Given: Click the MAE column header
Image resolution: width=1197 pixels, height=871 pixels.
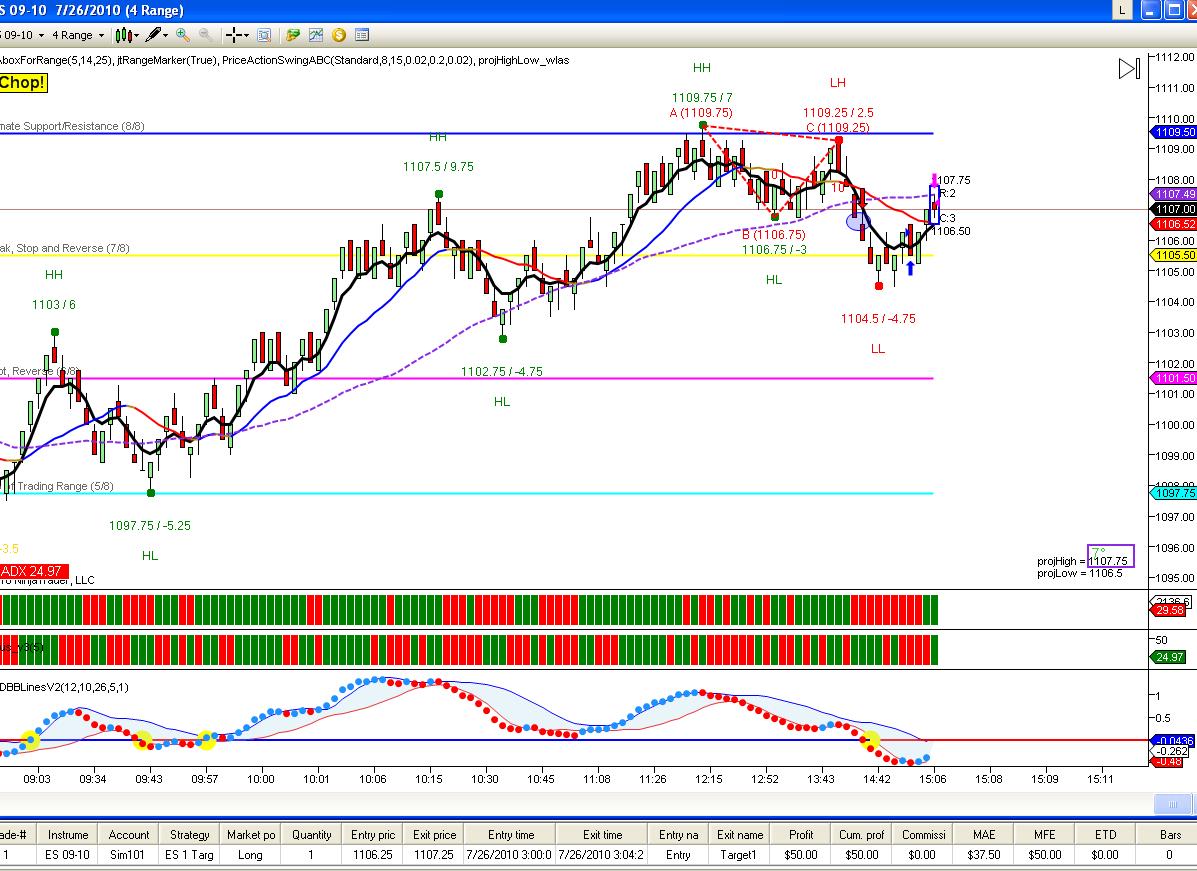Looking at the screenshot, I should [x=984, y=834].
